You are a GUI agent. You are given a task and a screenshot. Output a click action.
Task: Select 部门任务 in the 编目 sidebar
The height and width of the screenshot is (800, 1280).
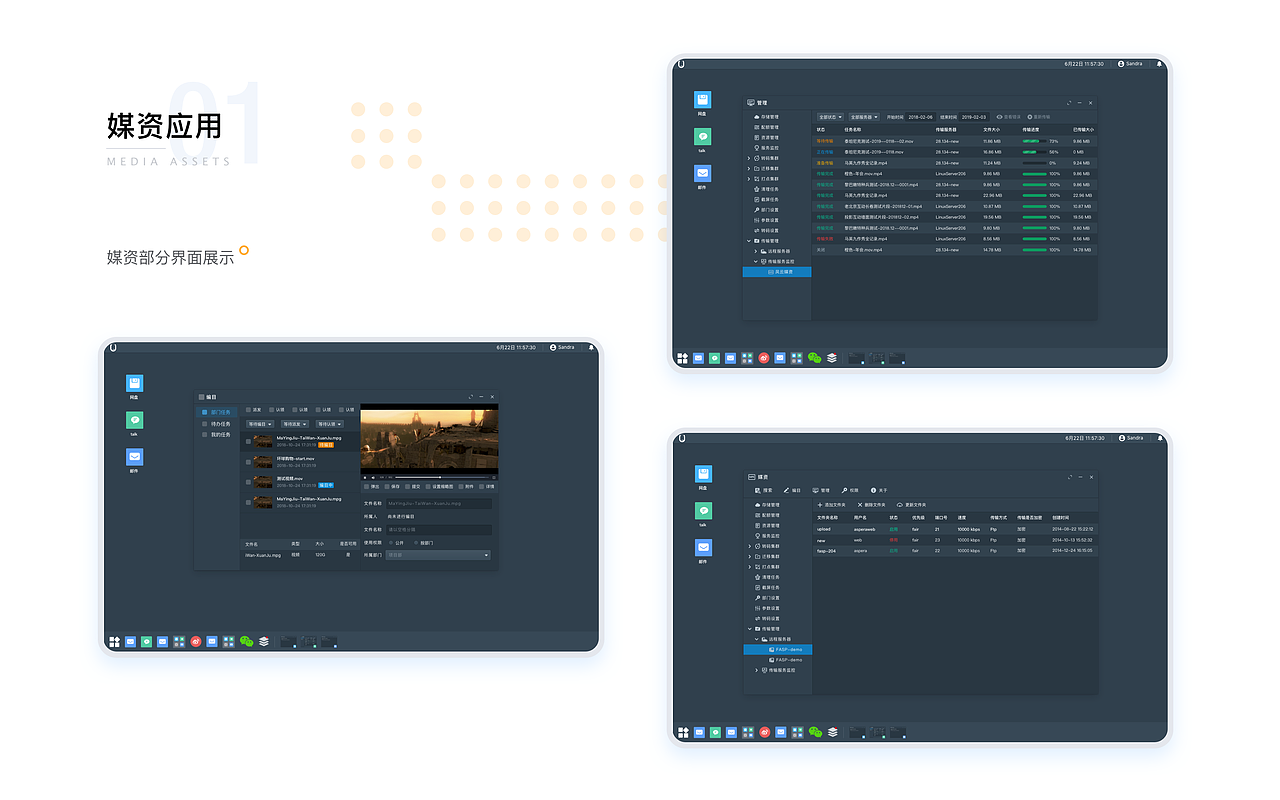(217, 412)
